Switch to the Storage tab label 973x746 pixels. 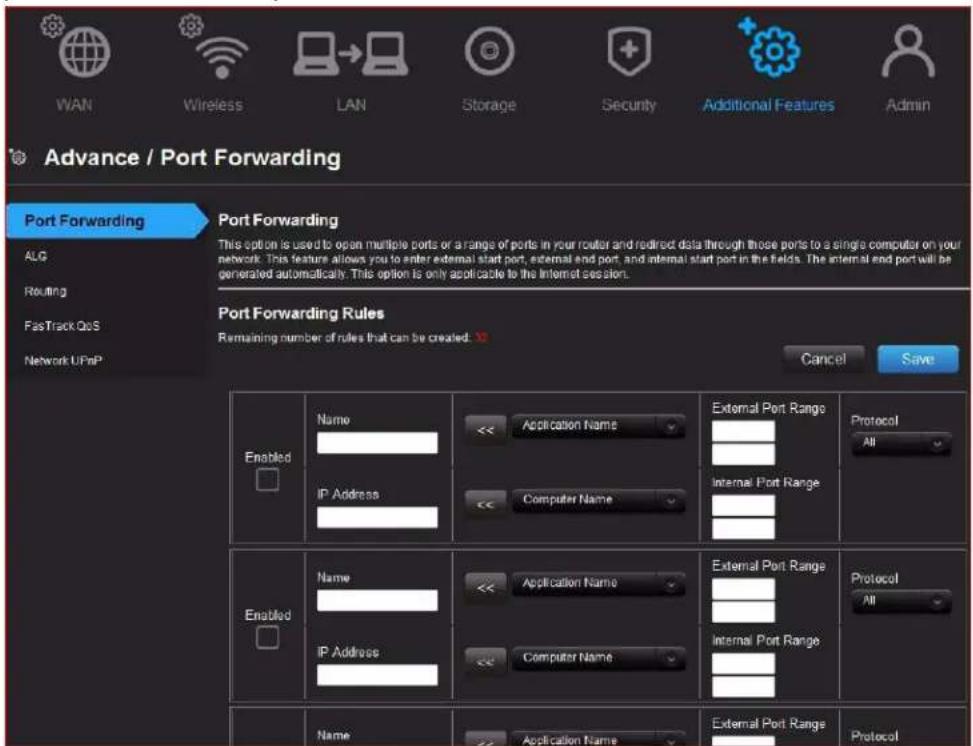coord(489,106)
